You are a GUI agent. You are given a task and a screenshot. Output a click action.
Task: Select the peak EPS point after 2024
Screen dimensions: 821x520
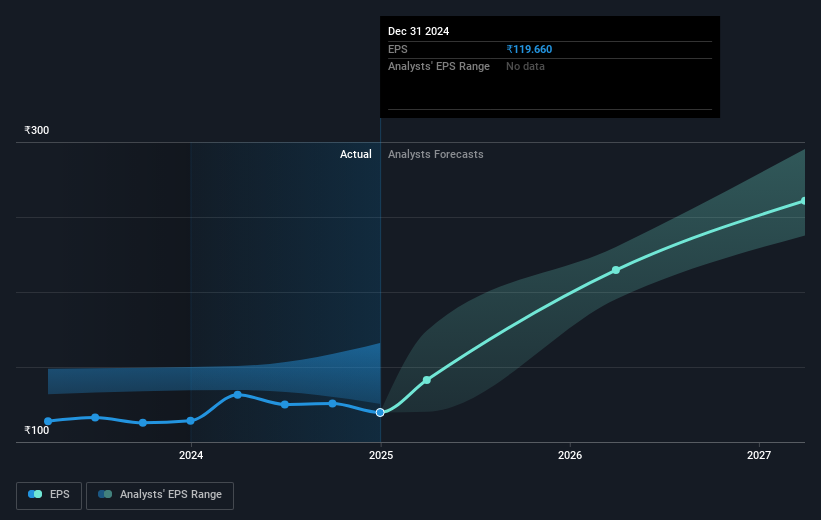(237, 394)
